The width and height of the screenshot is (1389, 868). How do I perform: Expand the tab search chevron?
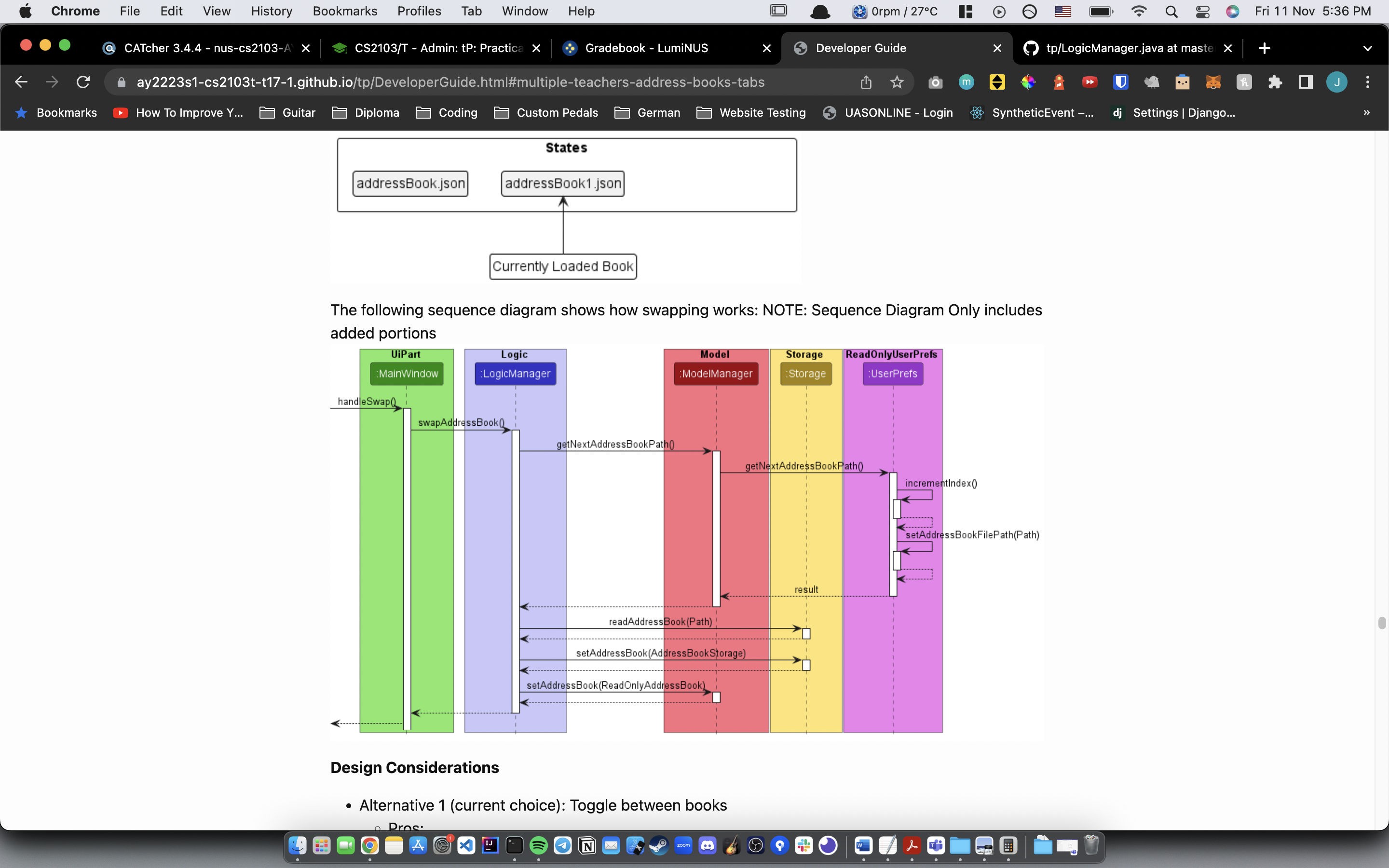click(1367, 48)
